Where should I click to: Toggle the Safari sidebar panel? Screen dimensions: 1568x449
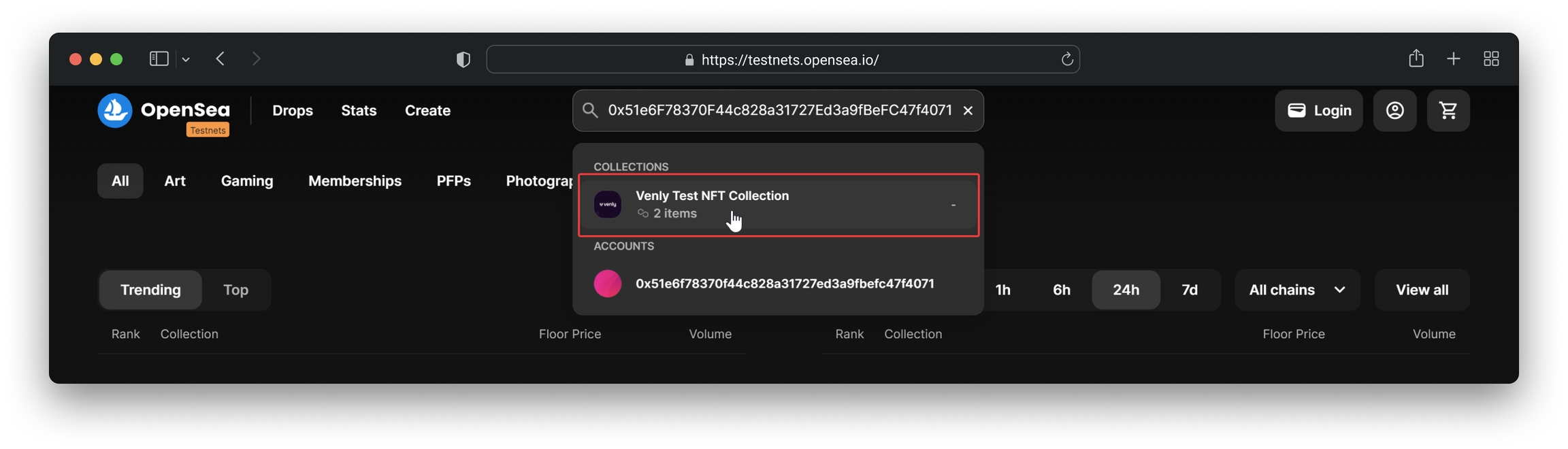click(x=159, y=59)
